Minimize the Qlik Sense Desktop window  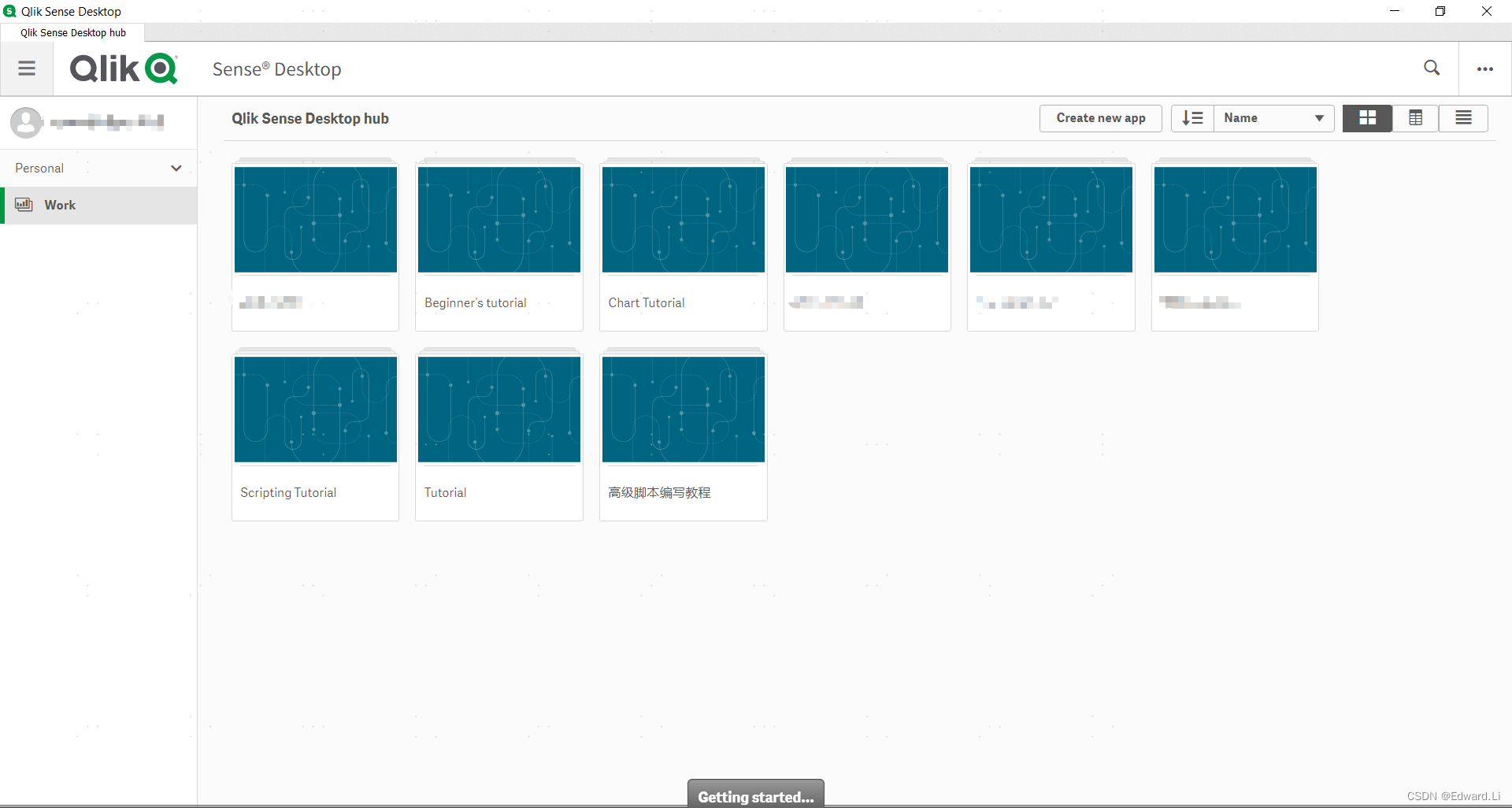click(x=1395, y=11)
